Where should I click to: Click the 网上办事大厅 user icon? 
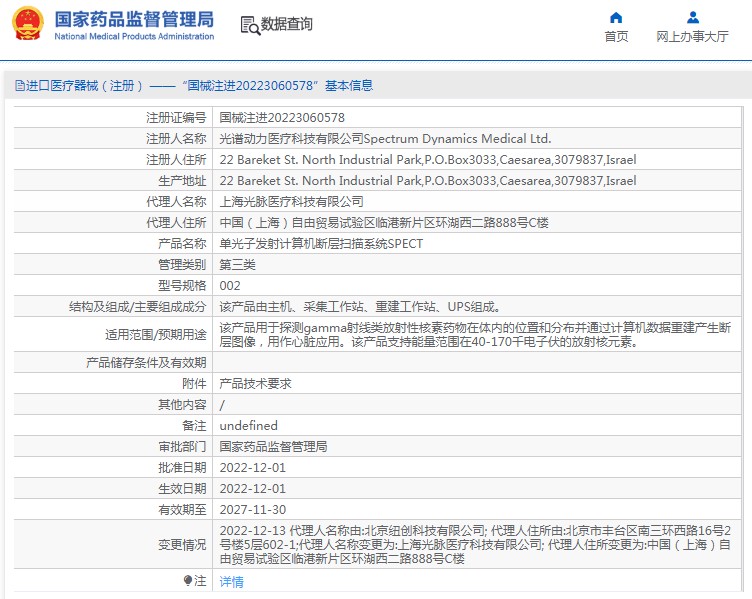[x=693, y=18]
